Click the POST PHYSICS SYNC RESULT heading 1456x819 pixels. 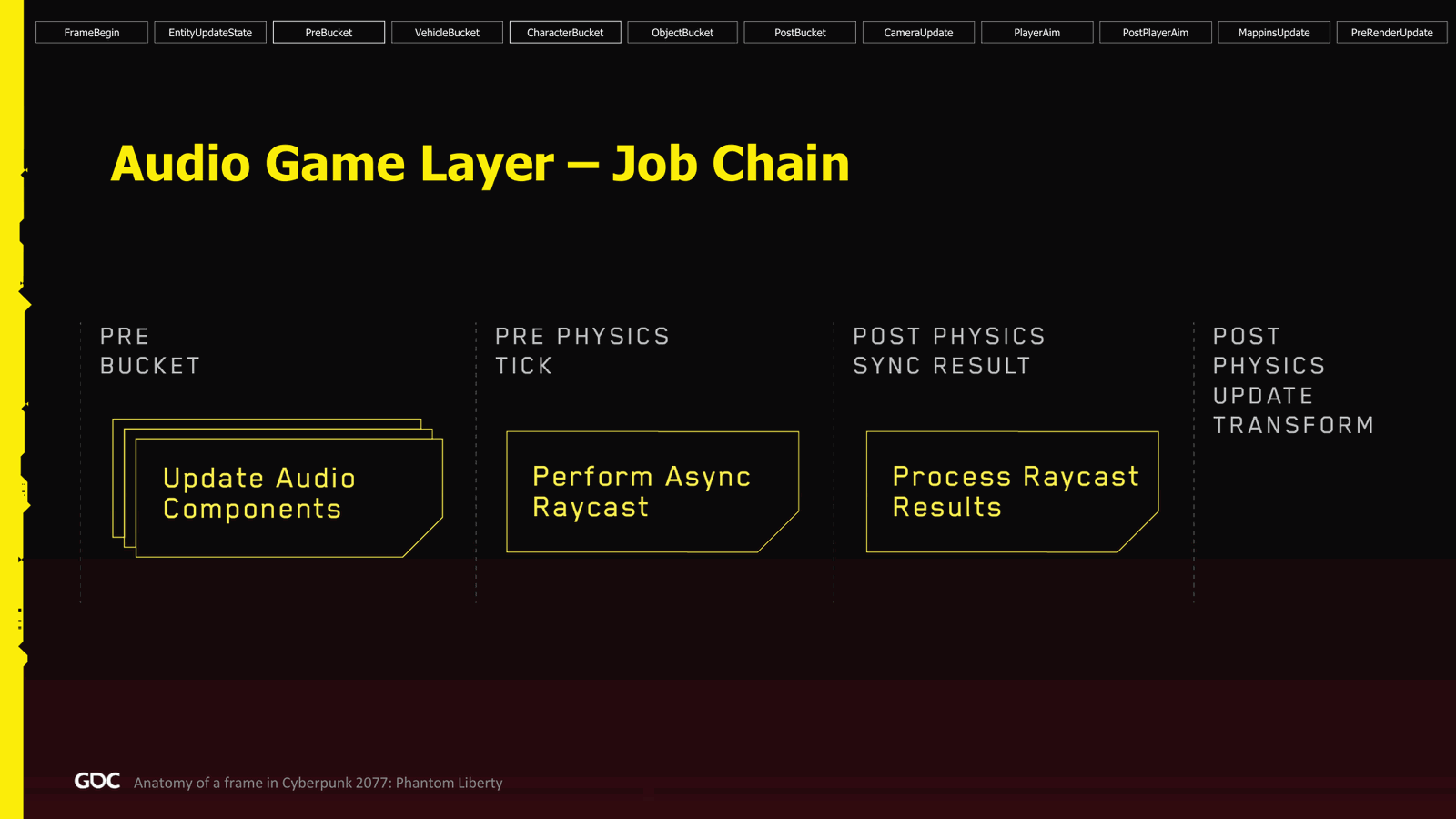(x=949, y=351)
